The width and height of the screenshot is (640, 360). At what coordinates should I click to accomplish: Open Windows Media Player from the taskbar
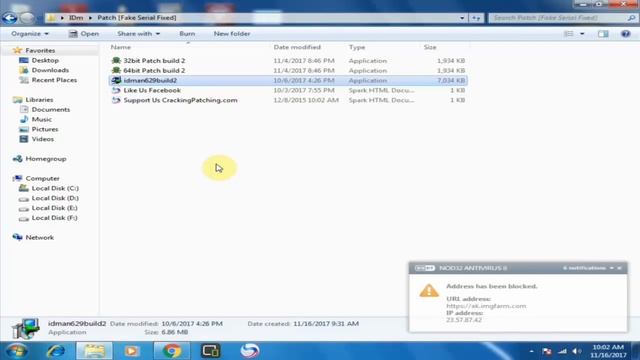[132, 351]
